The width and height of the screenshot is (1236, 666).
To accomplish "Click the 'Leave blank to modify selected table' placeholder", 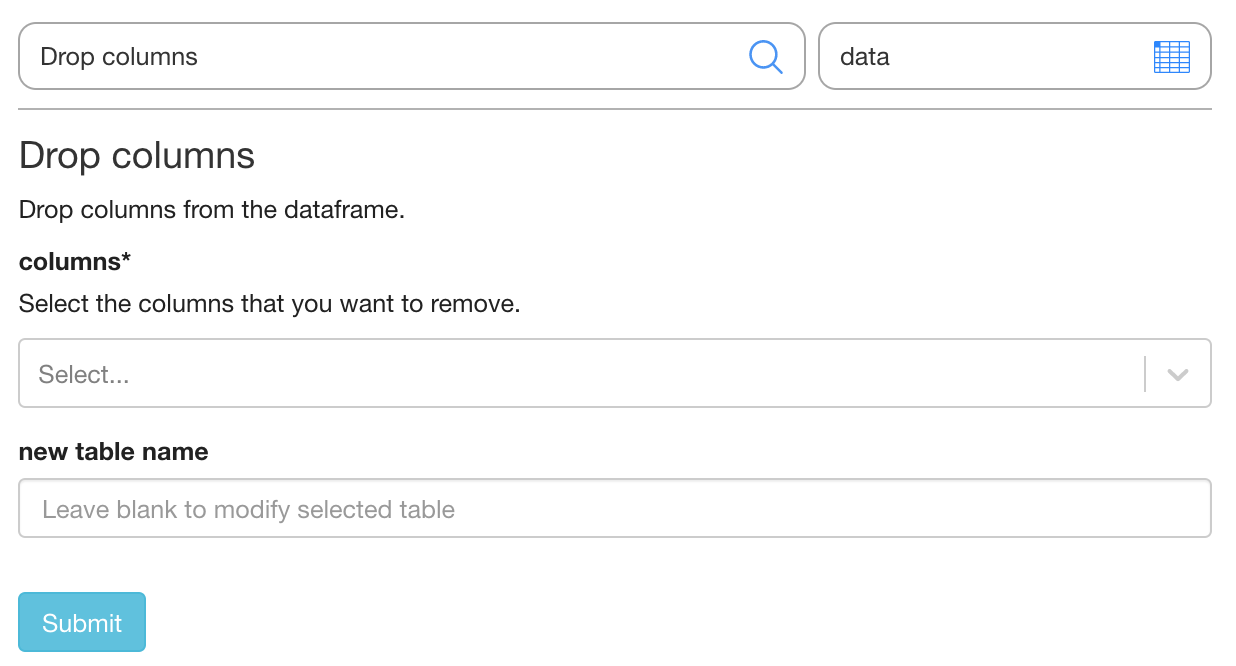I will [249, 510].
